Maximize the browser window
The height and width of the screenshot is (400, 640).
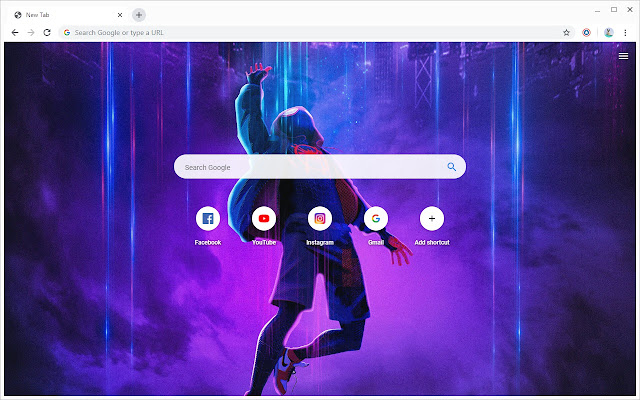coord(614,9)
